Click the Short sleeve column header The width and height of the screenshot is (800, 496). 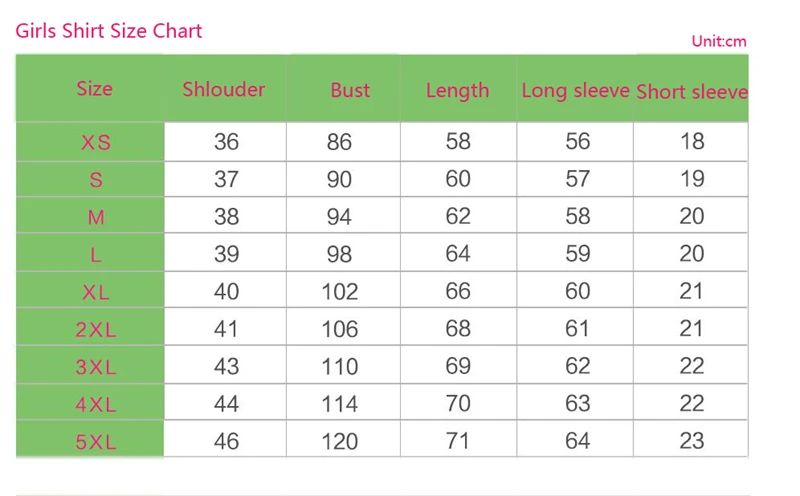tap(692, 92)
